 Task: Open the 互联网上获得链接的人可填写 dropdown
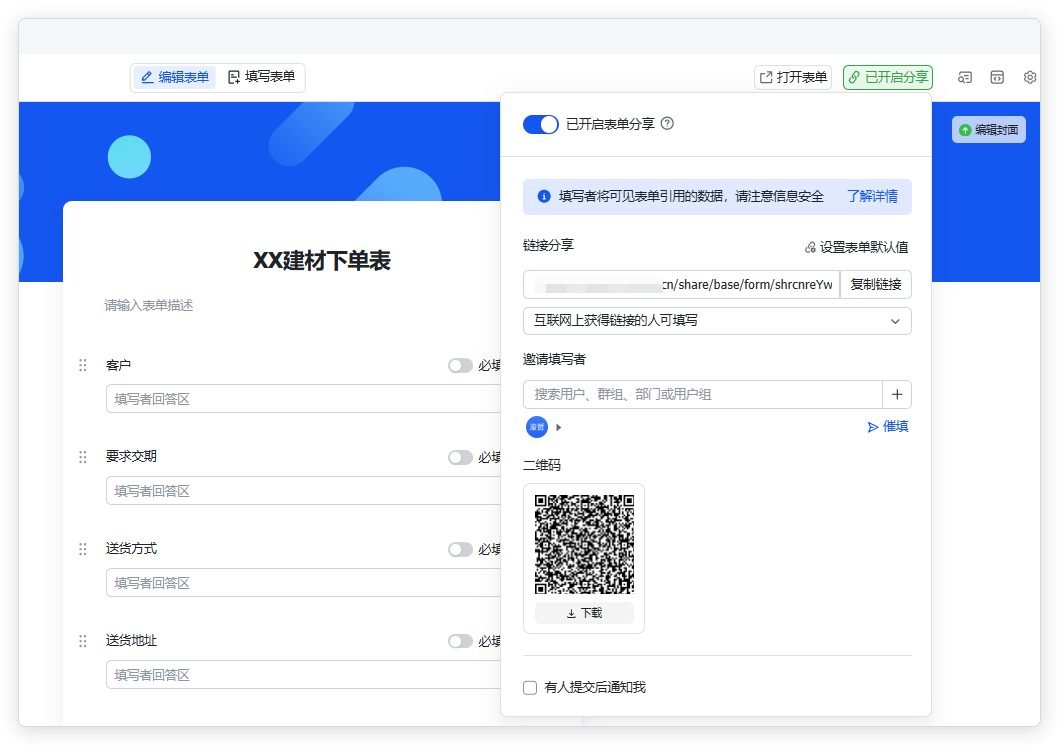(717, 321)
